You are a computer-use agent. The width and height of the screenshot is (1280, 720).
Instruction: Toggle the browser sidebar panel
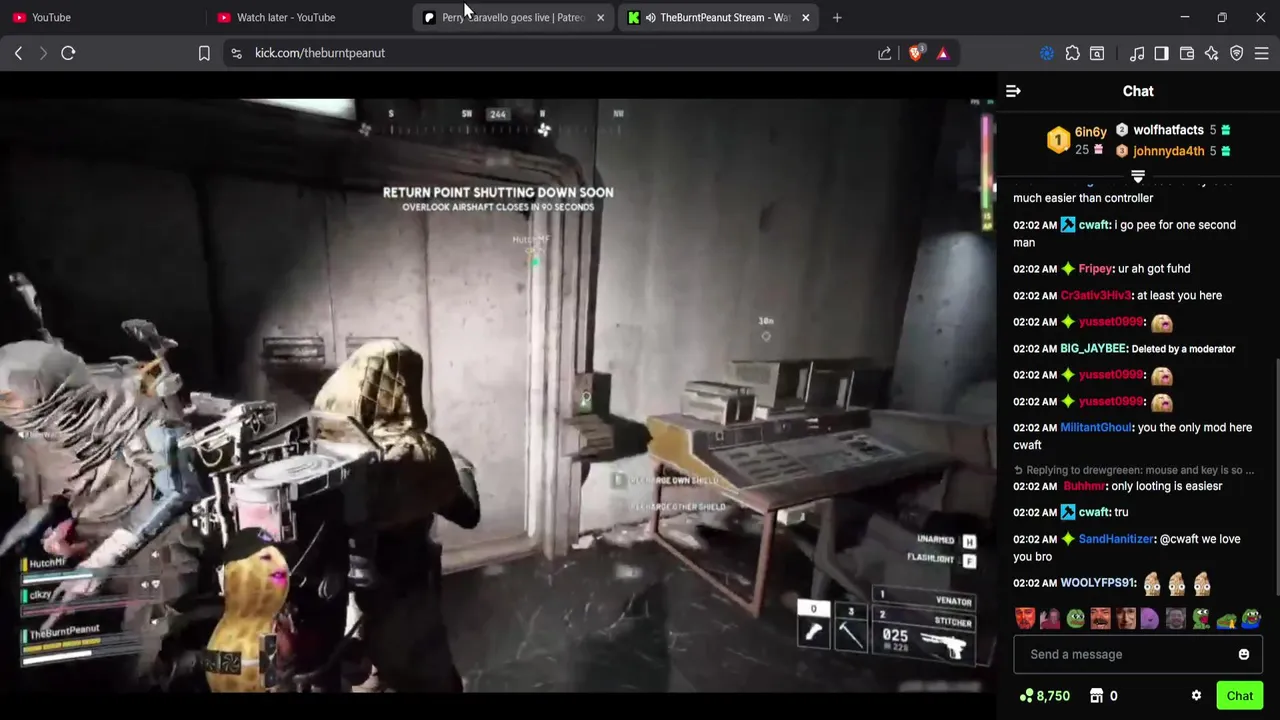pyautogui.click(x=1161, y=53)
